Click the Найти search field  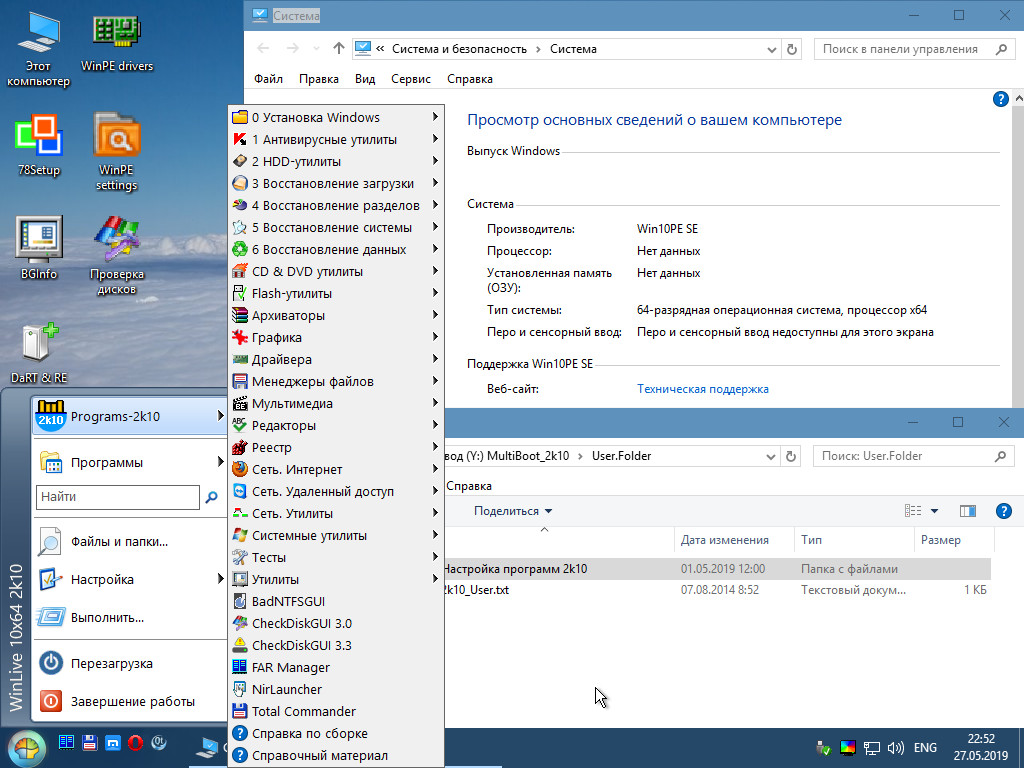point(117,496)
